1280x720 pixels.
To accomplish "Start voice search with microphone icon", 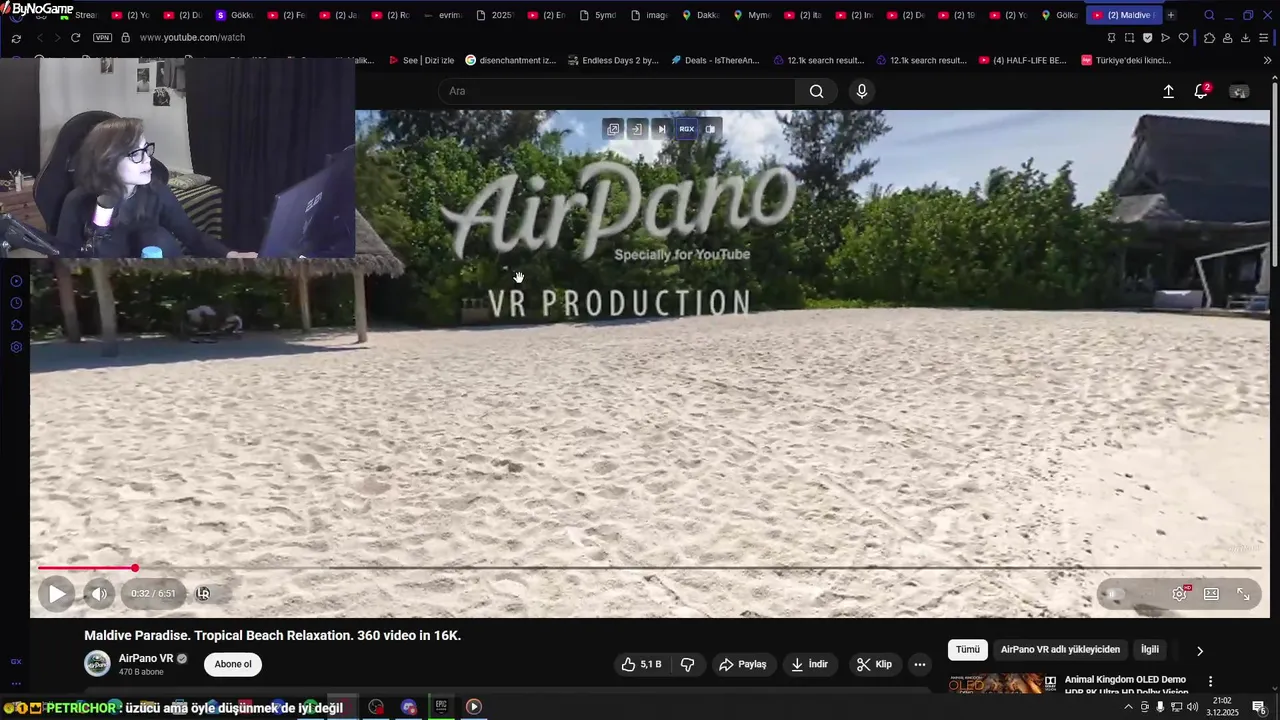I will tap(862, 91).
